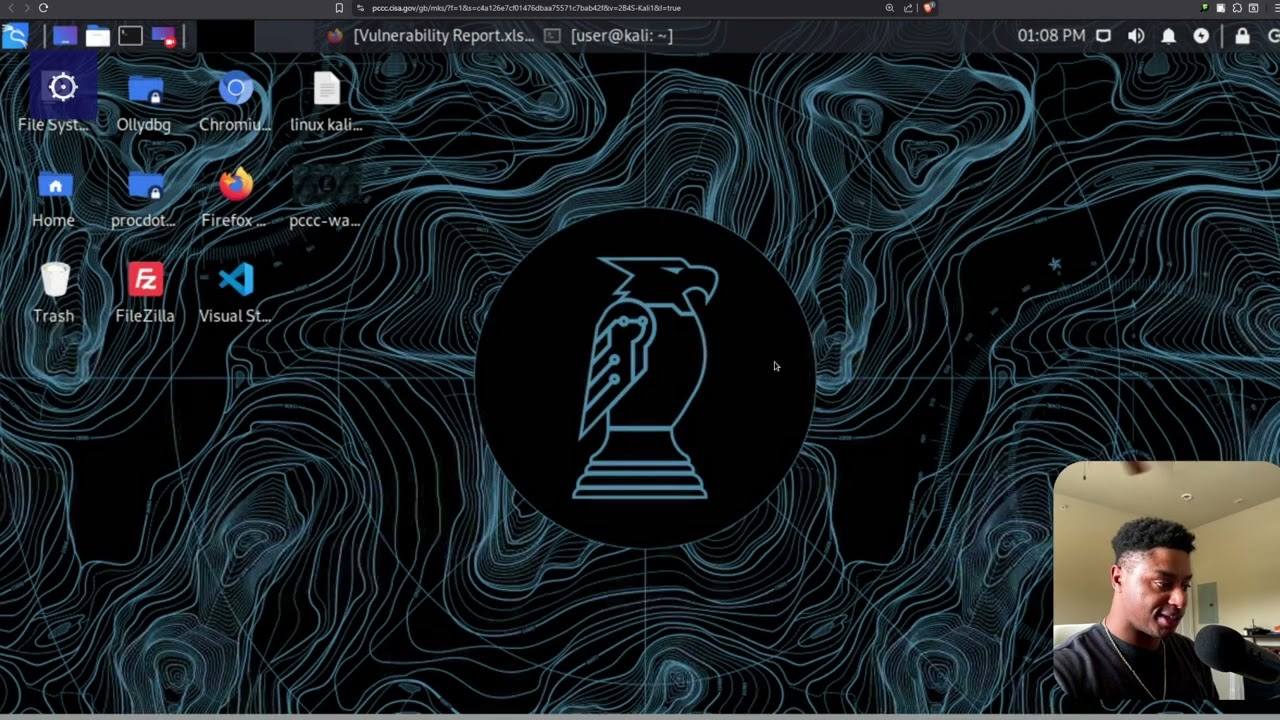Open the display settings tray icon
Screen dimensions: 1280x720
tap(1103, 36)
